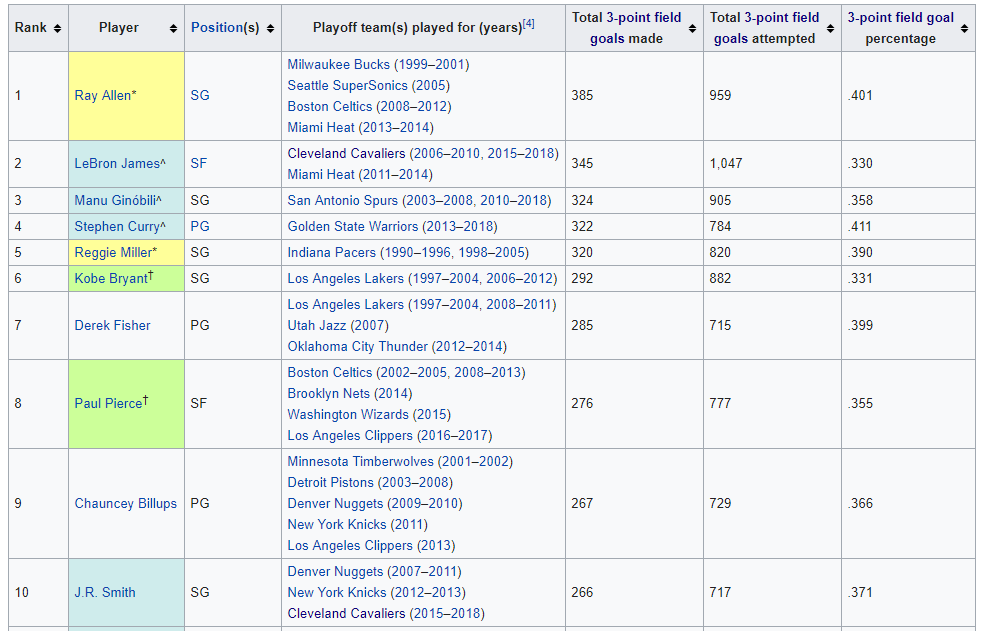Open Paul Pierce player page

[x=108, y=403]
